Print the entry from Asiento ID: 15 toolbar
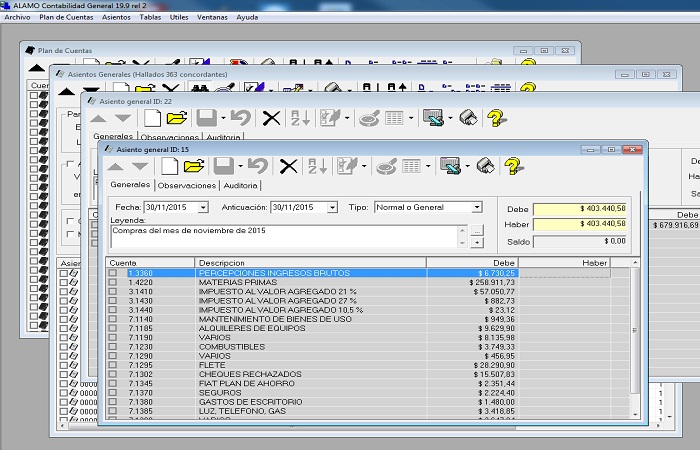The image size is (700, 450). [x=485, y=167]
